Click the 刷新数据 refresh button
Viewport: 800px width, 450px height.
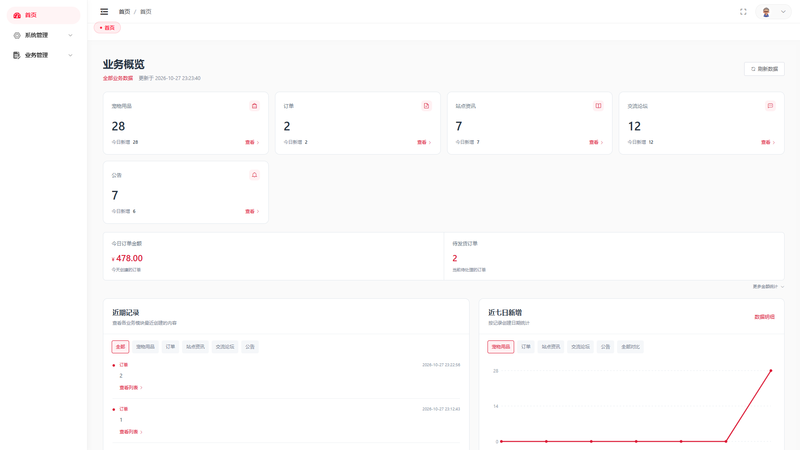pyautogui.click(x=764, y=69)
